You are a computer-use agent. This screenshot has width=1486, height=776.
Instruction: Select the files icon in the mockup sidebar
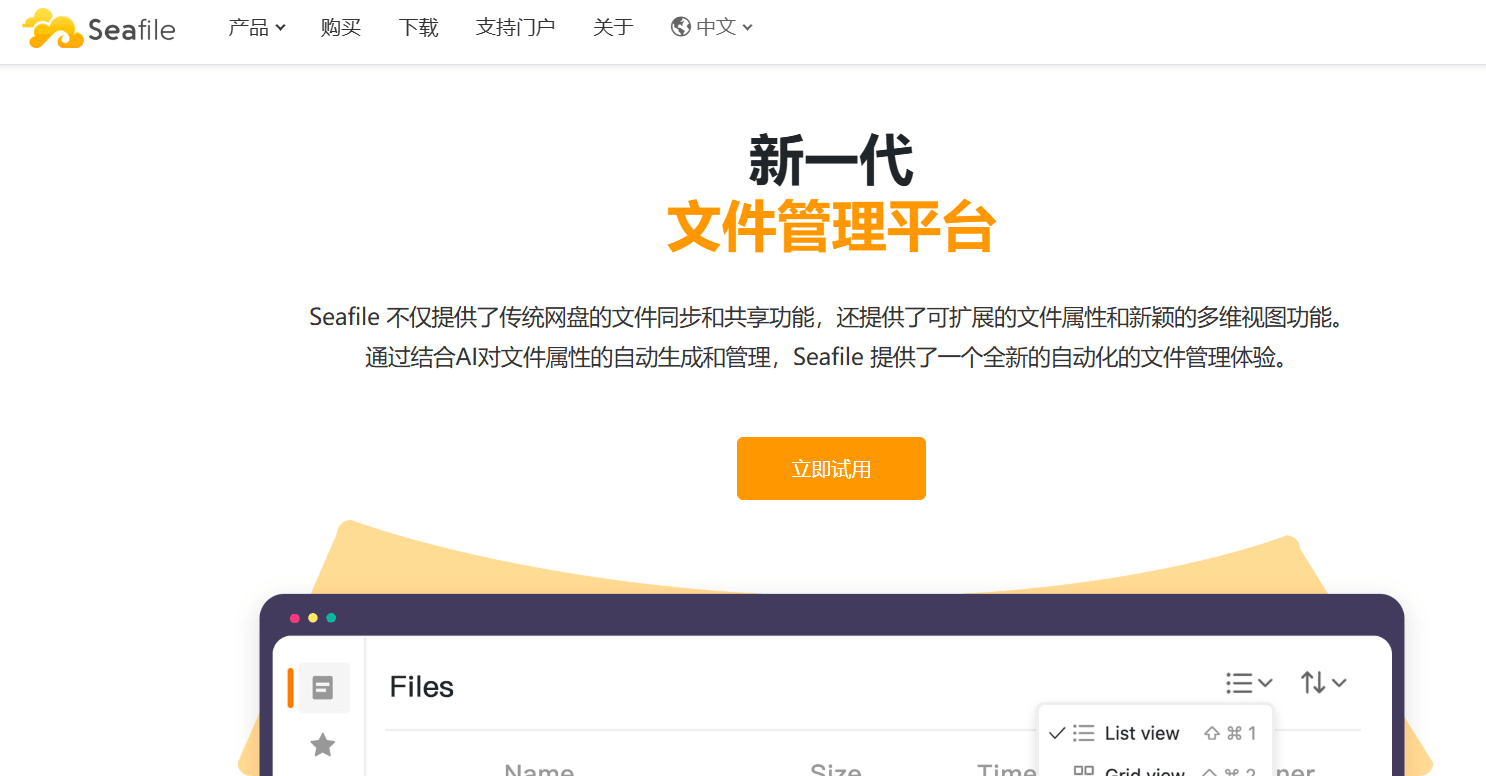coord(323,688)
